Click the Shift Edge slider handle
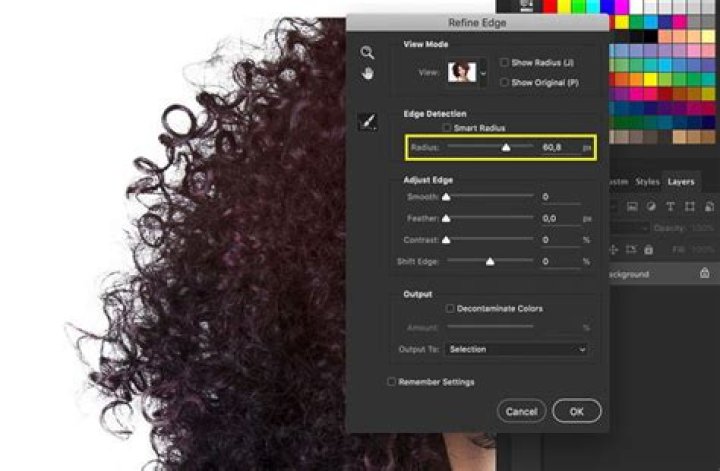720x471 pixels. [490, 262]
